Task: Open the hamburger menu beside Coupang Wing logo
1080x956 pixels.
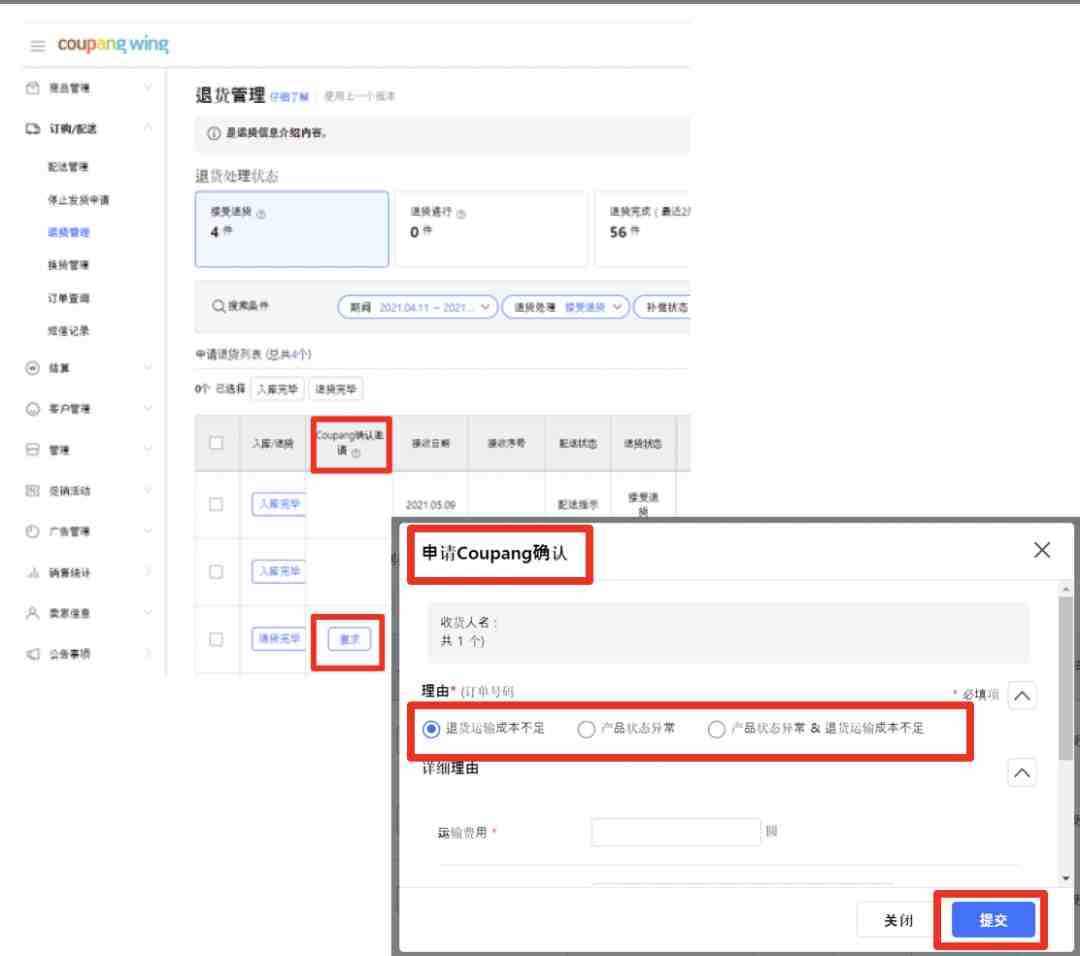Action: pos(37,45)
